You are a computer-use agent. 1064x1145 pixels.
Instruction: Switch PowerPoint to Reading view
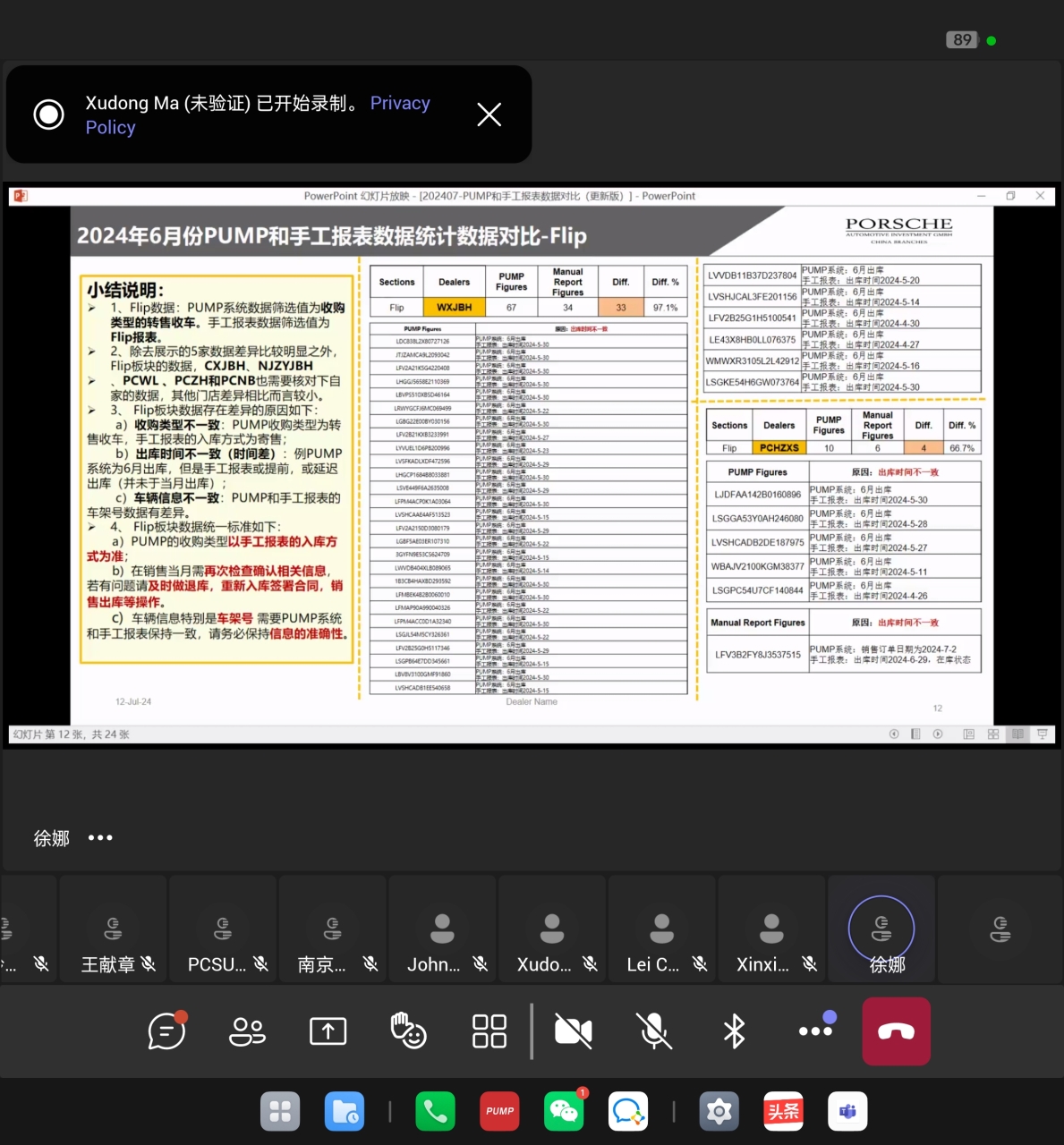click(x=1017, y=734)
